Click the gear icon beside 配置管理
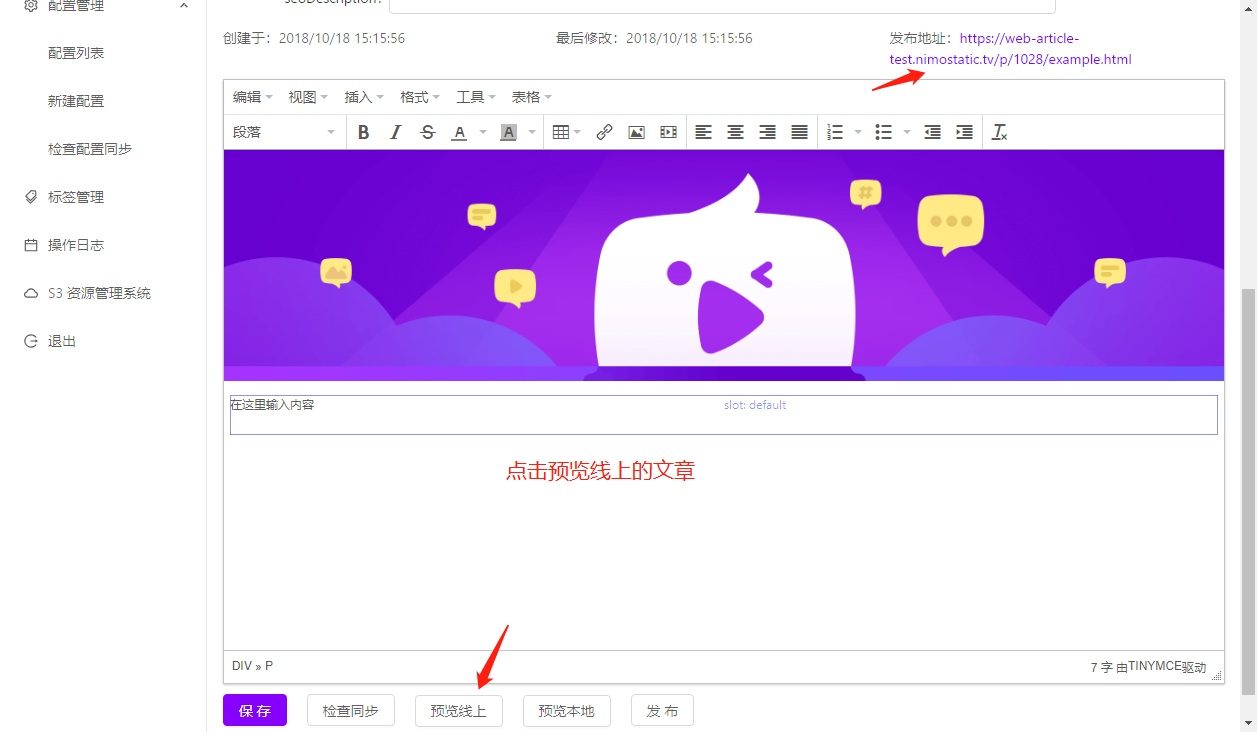The width and height of the screenshot is (1257, 732). pos(31,5)
